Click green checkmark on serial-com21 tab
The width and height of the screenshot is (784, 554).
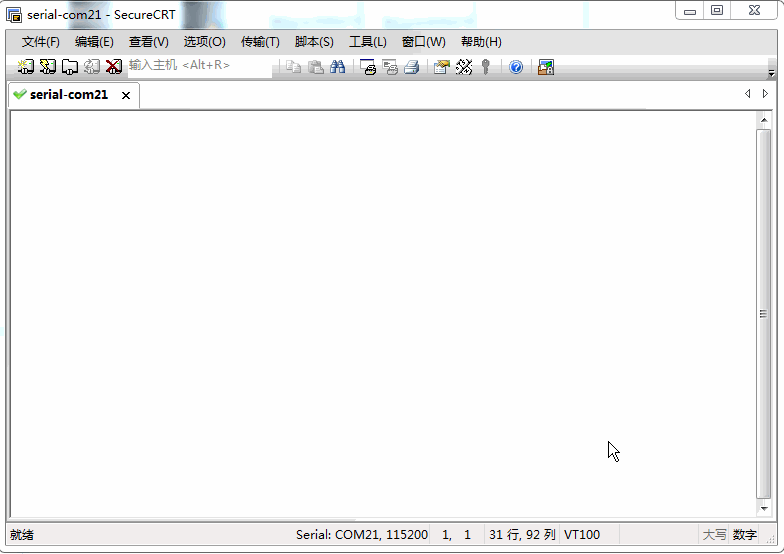point(20,94)
